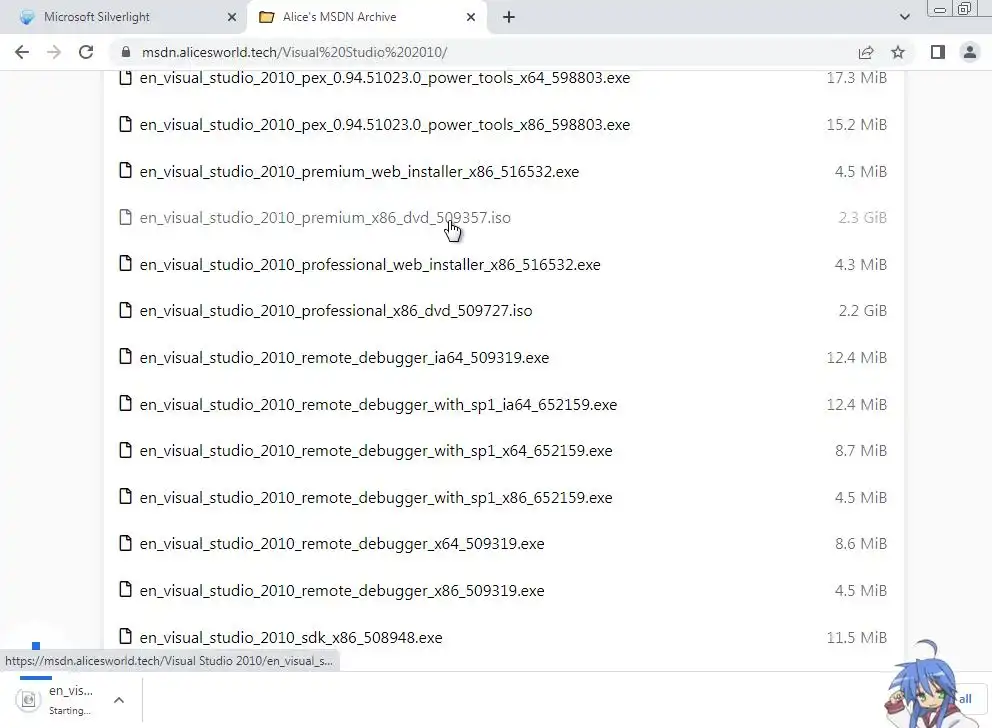Click file icon beside professional_web_installer exe
The height and width of the screenshot is (728, 992).
pos(125,264)
